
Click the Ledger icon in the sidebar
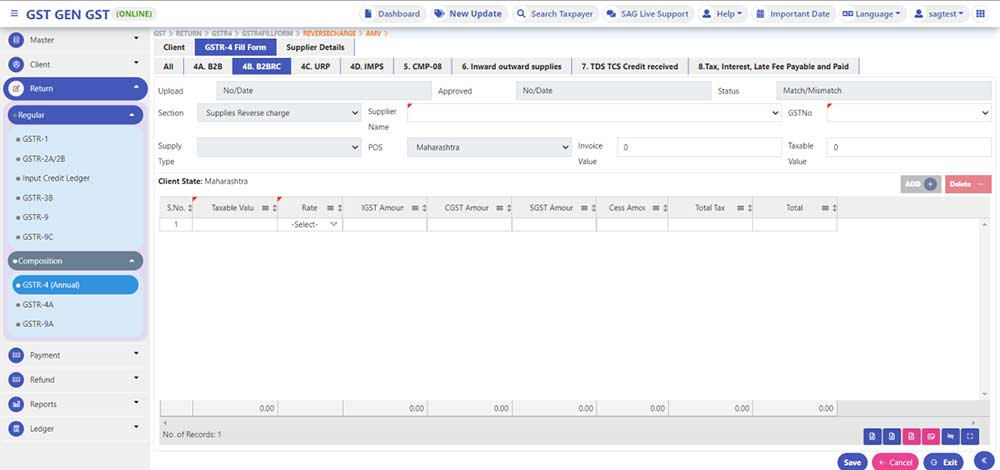click(x=17, y=429)
